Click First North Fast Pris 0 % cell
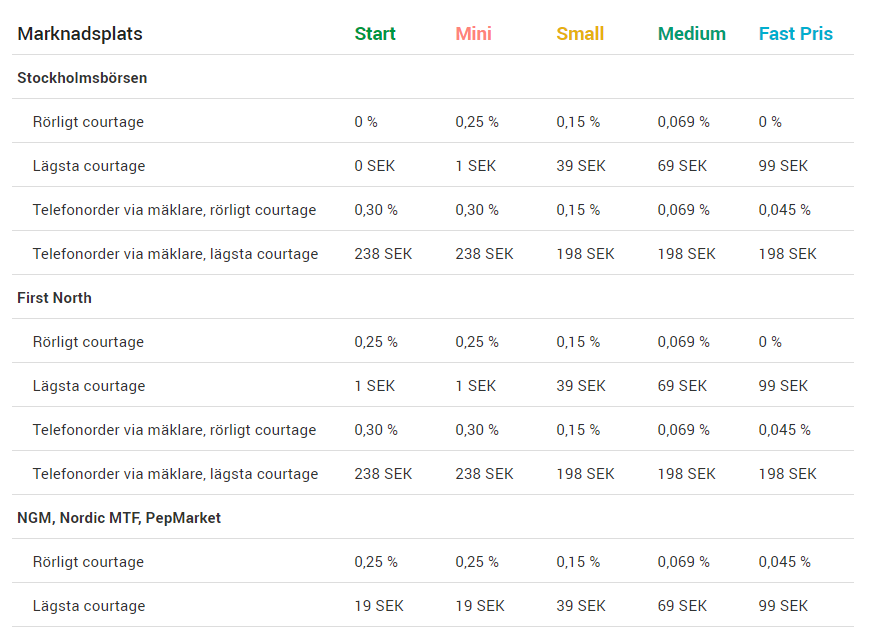This screenshot has width=880, height=629. click(x=770, y=342)
